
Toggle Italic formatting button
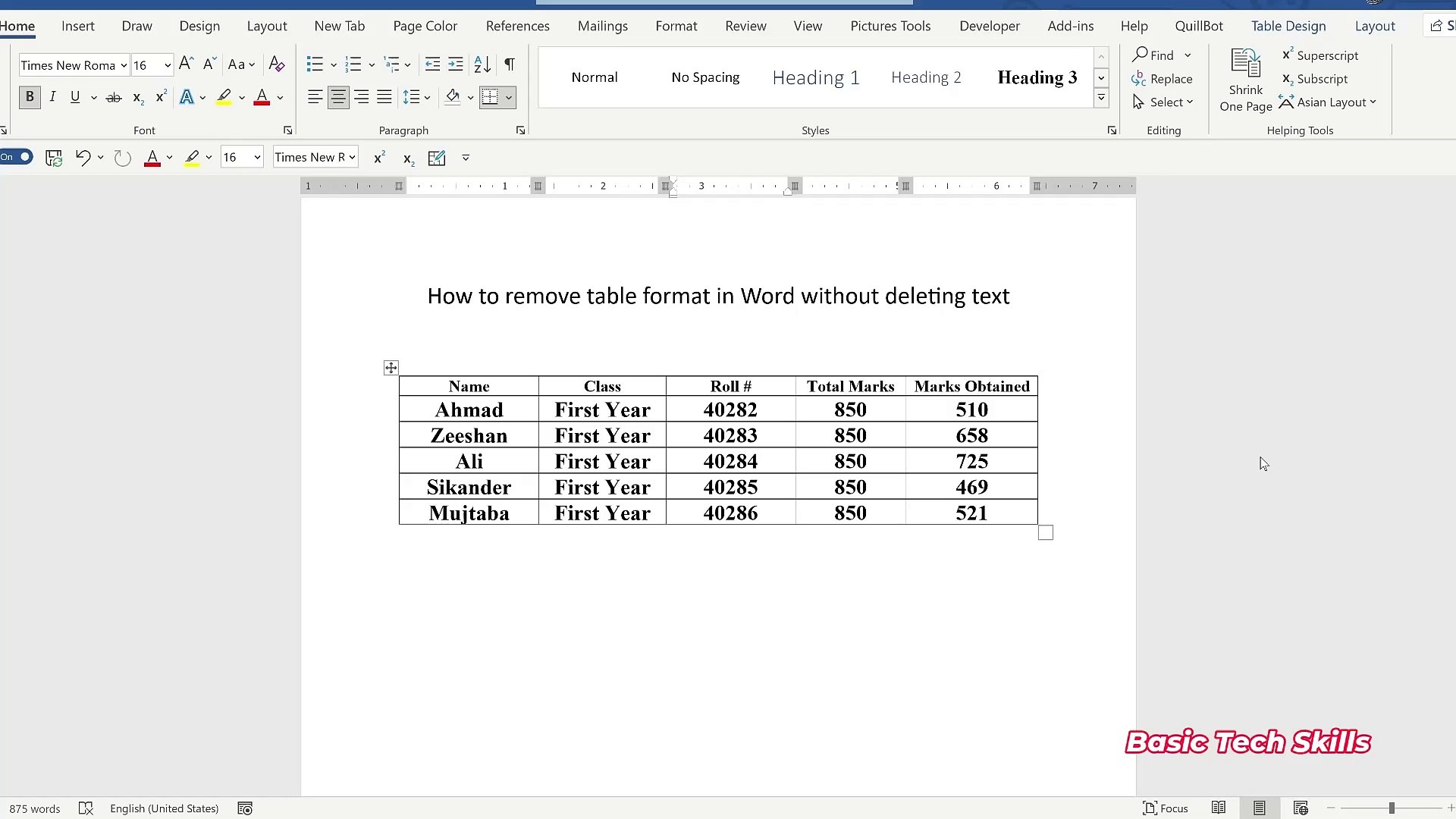(x=52, y=97)
